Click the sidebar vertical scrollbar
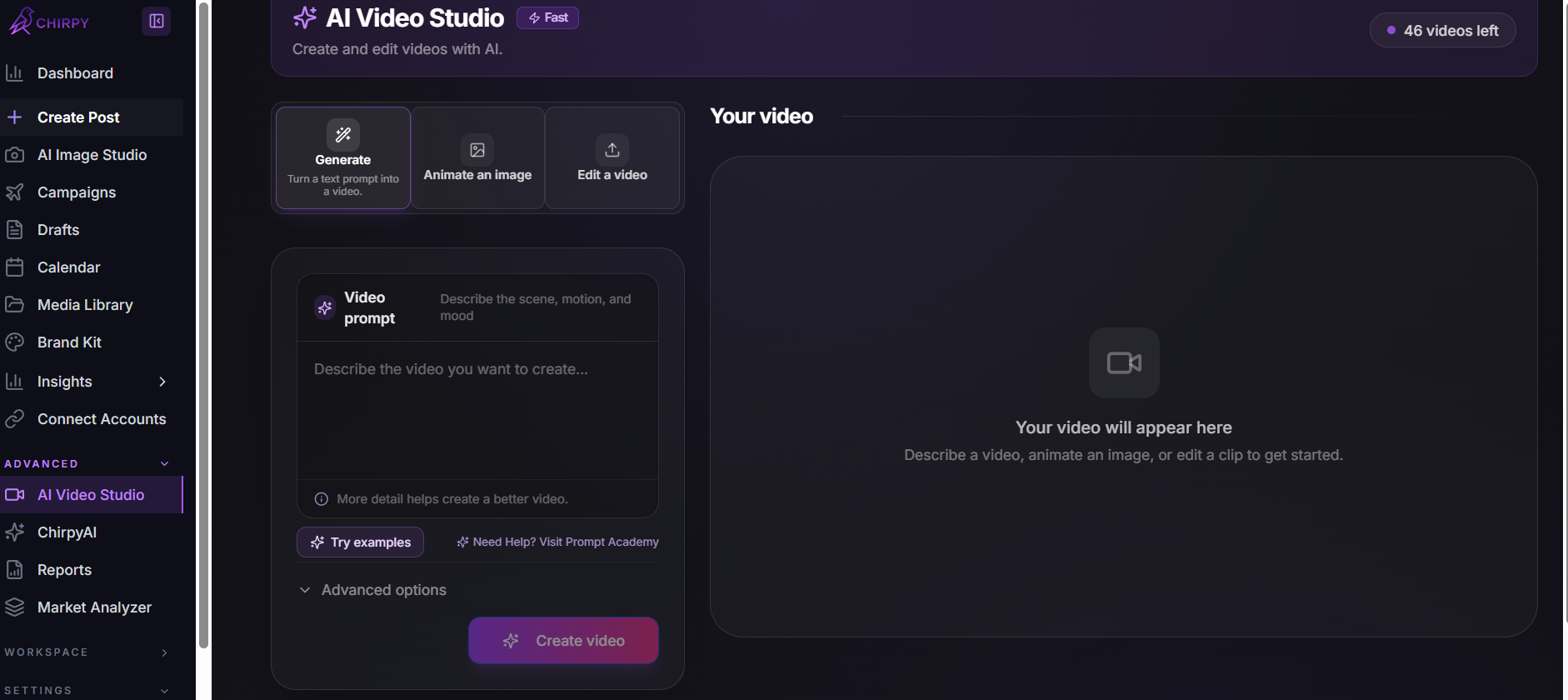 pyautogui.click(x=203, y=325)
